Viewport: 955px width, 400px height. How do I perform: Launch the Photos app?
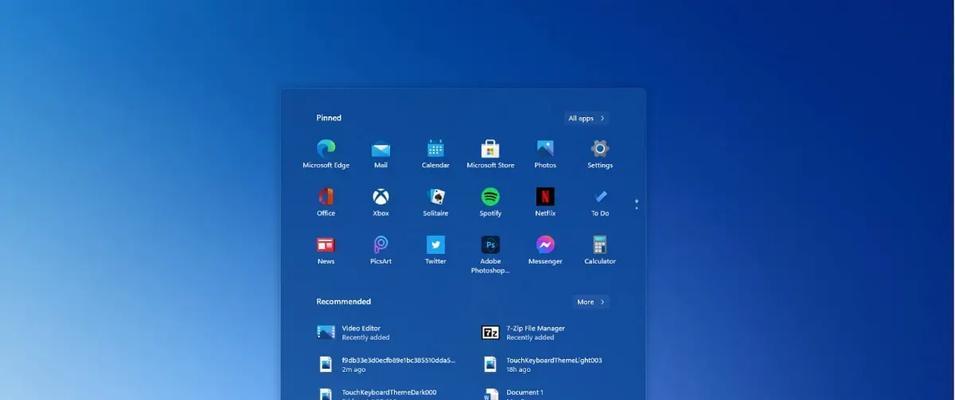click(545, 154)
